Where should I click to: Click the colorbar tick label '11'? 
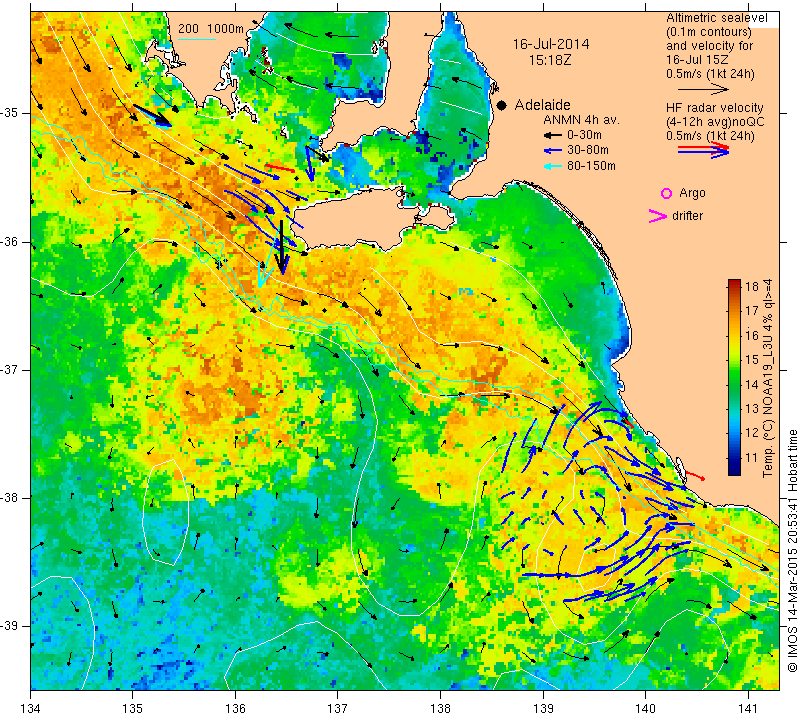point(752,458)
